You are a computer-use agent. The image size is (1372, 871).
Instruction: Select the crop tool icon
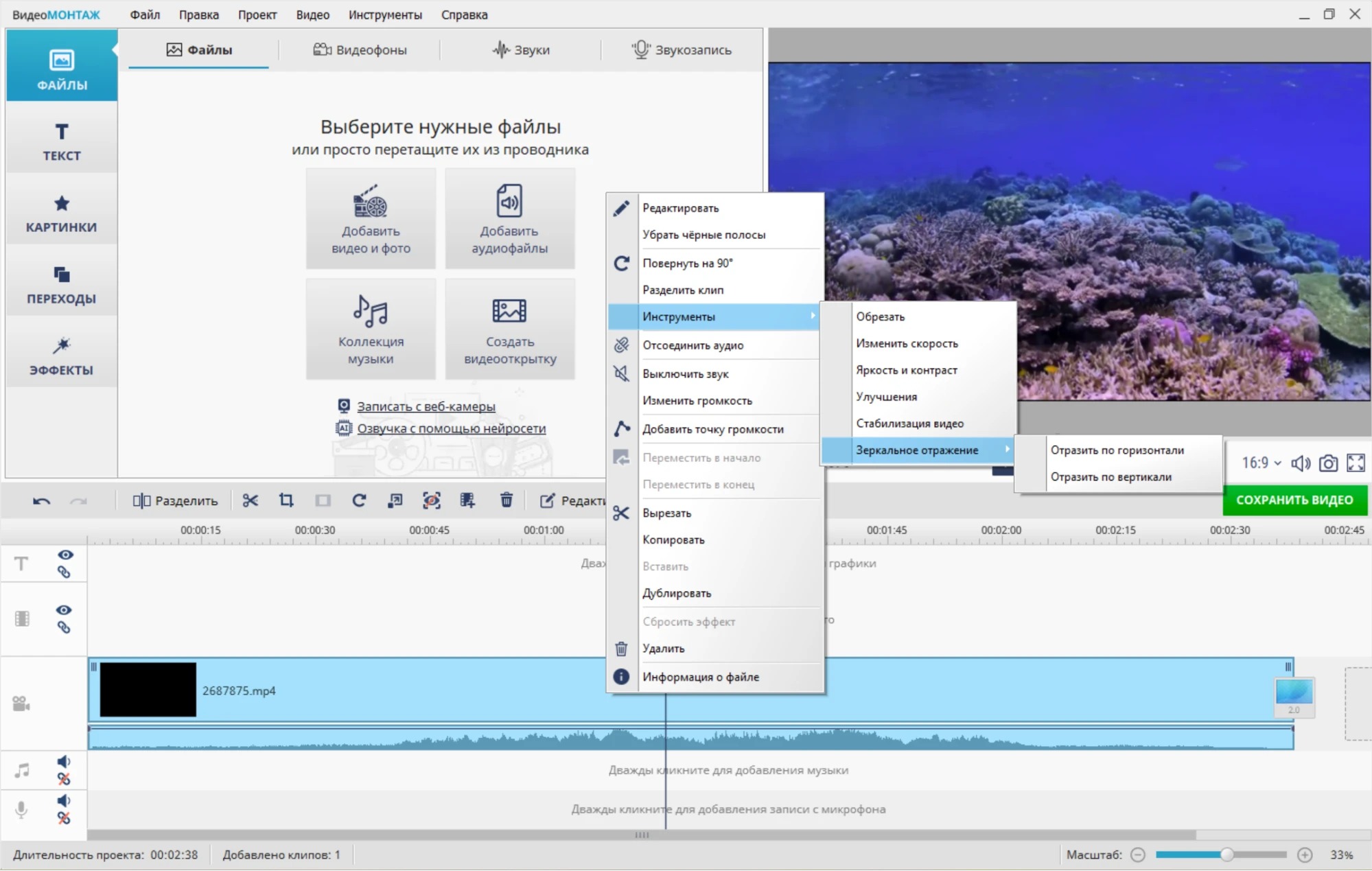point(286,500)
